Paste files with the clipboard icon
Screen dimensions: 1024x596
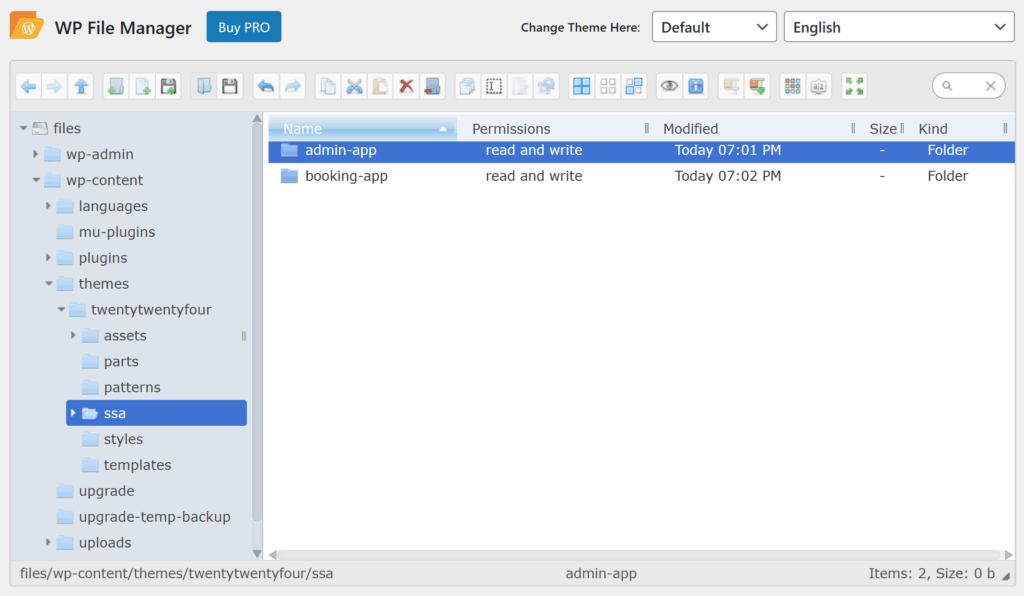tap(380, 86)
